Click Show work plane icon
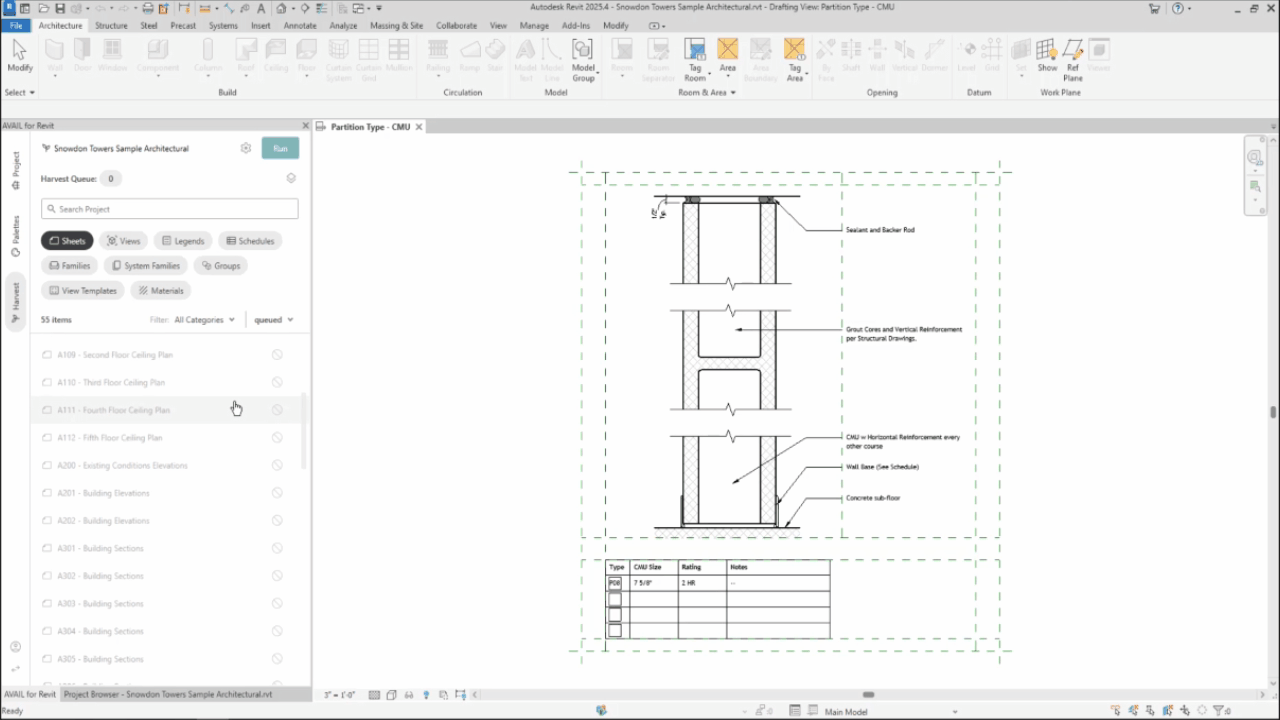 (1047, 56)
